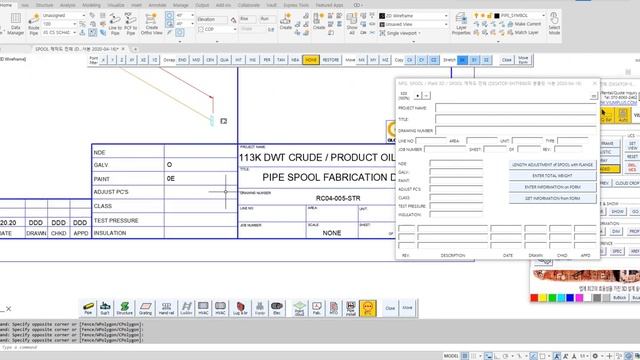Start the Route Pipe tool

tap(34, 24)
